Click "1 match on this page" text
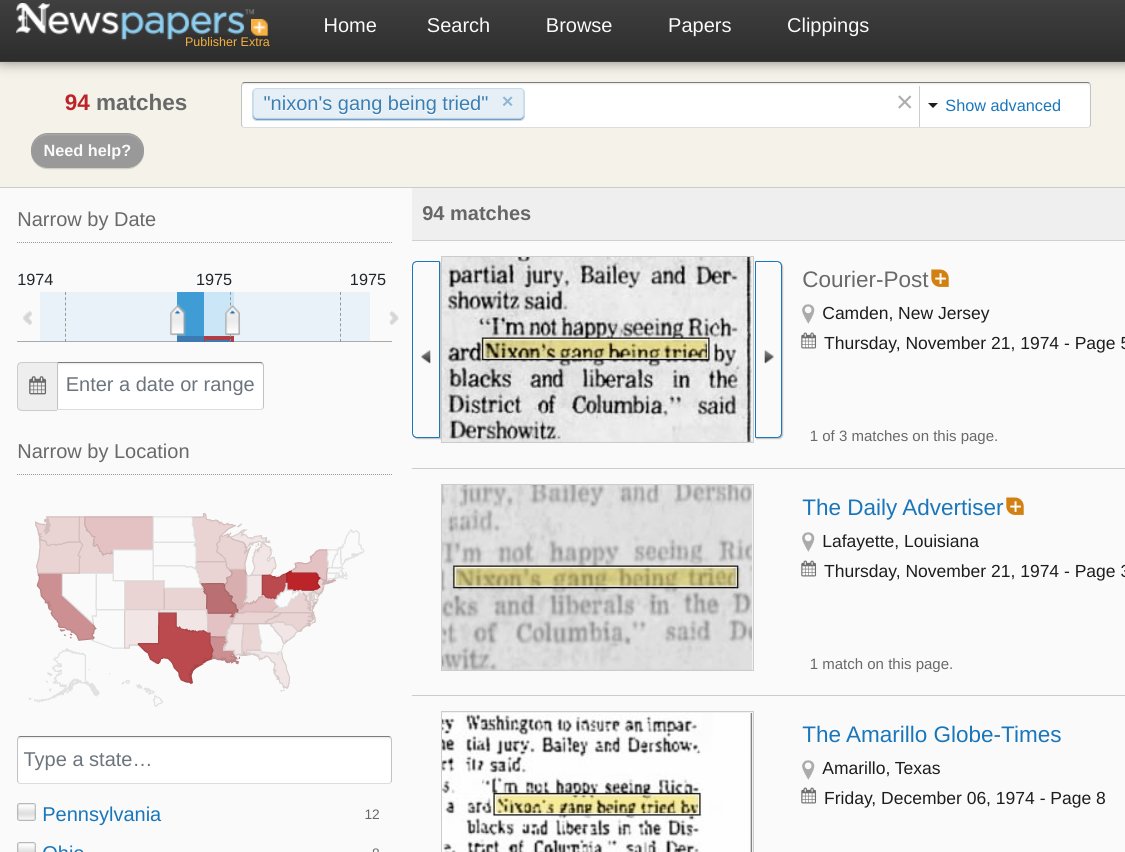The image size is (1125, 852). (881, 664)
